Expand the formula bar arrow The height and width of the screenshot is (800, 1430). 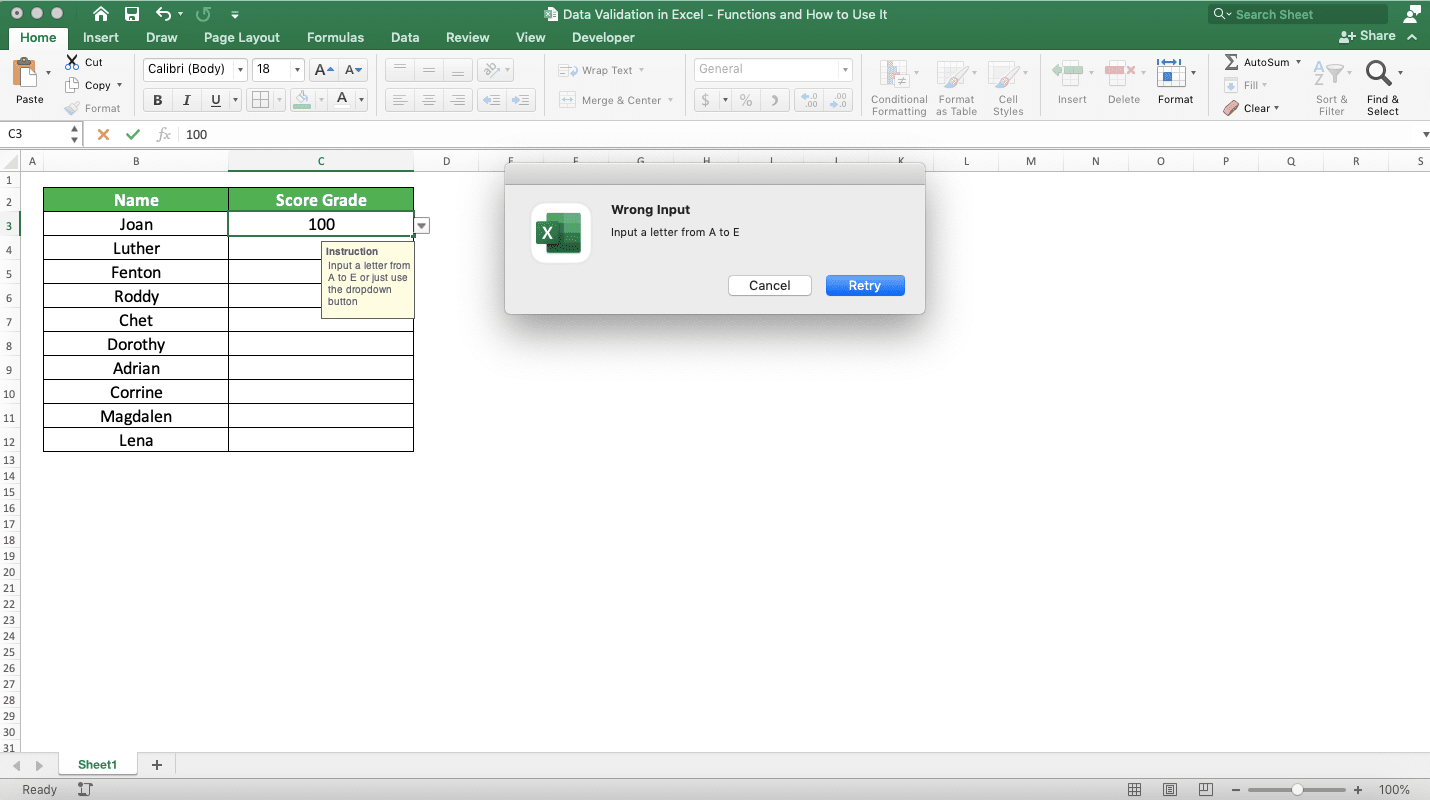click(x=1424, y=135)
